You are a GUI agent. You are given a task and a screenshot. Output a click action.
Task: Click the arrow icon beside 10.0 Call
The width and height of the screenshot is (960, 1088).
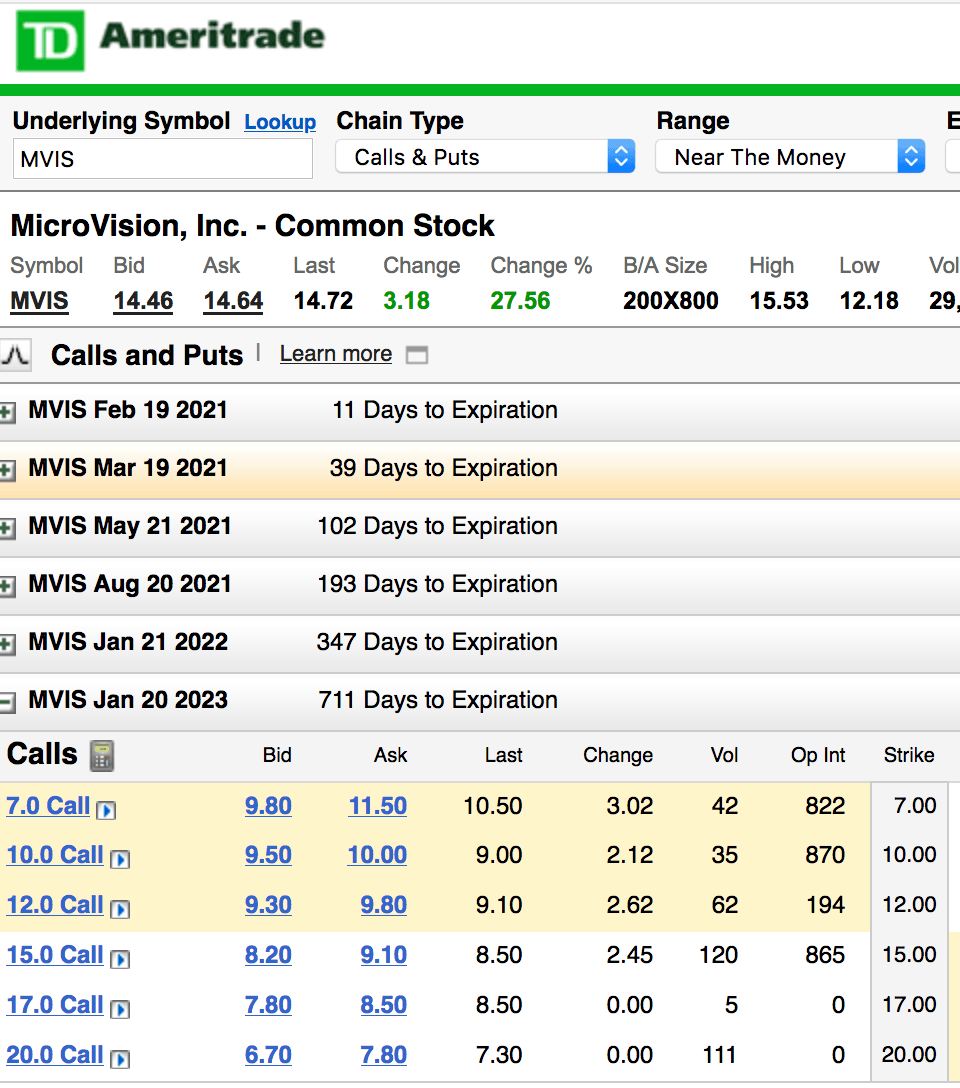point(120,858)
